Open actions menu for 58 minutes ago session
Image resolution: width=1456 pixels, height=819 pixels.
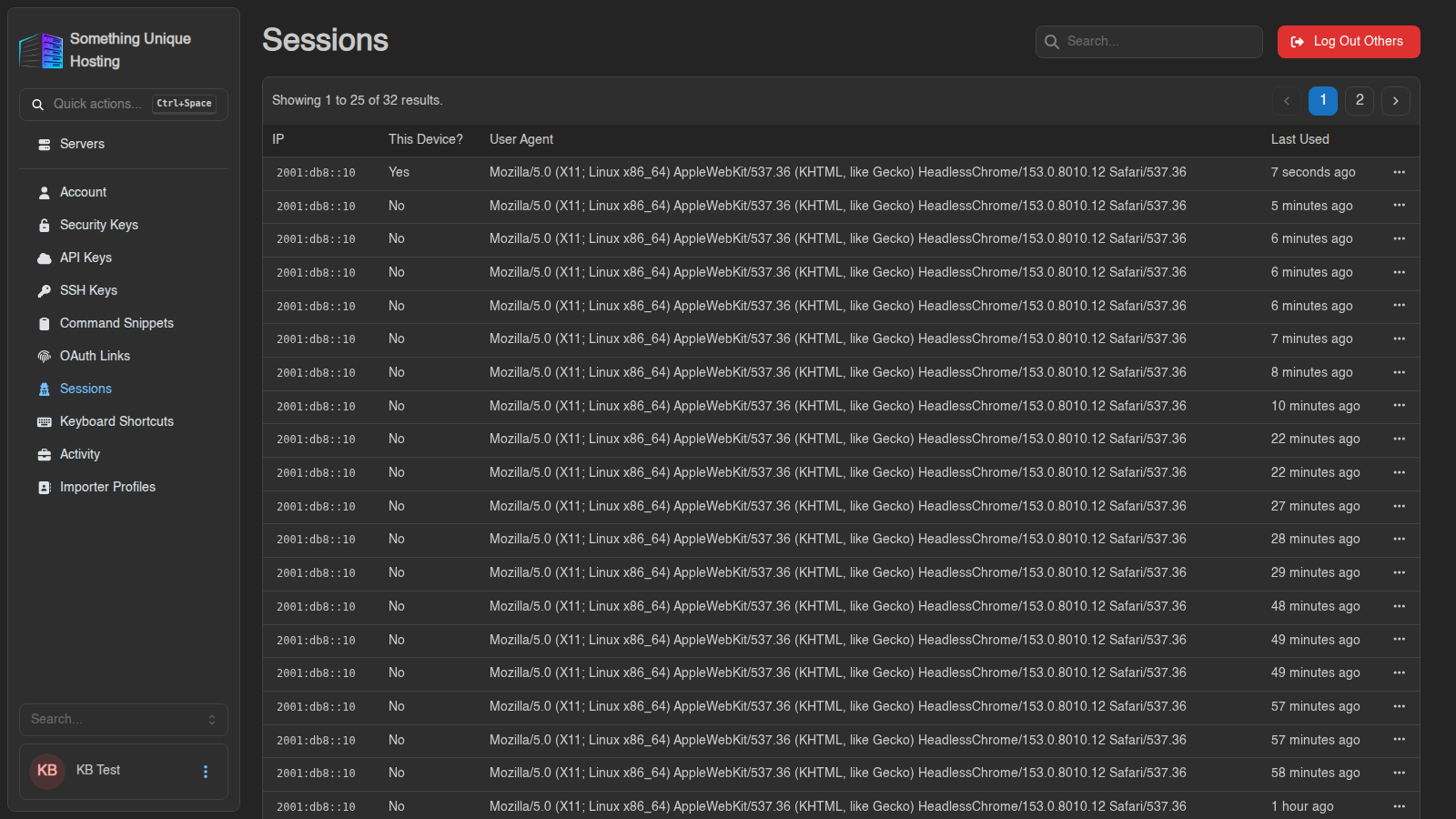(x=1399, y=773)
